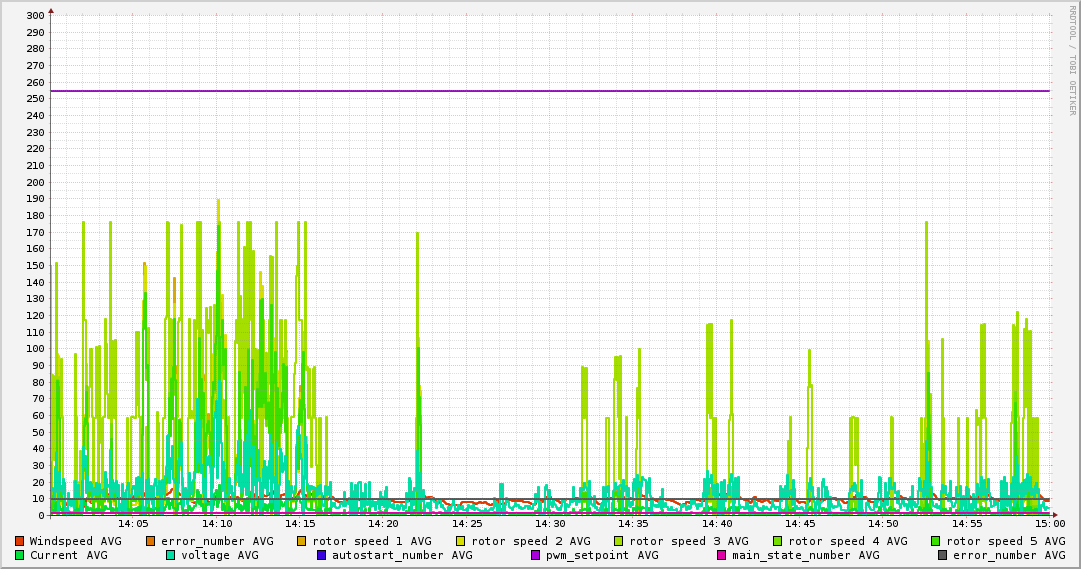Viewport: 1081px width, 569px height.
Task: Click the dark gray error_number AVG legend square
Action: tap(942, 555)
